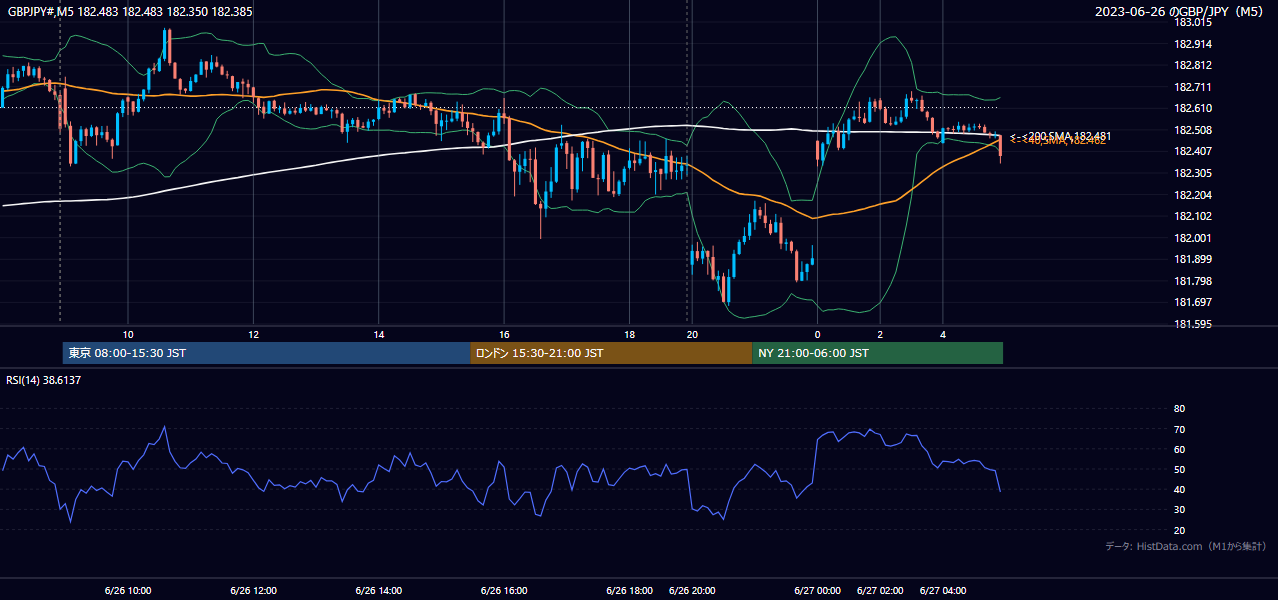The width and height of the screenshot is (1278, 600).
Task: Click price axis value 181.798
Action: point(1193,281)
